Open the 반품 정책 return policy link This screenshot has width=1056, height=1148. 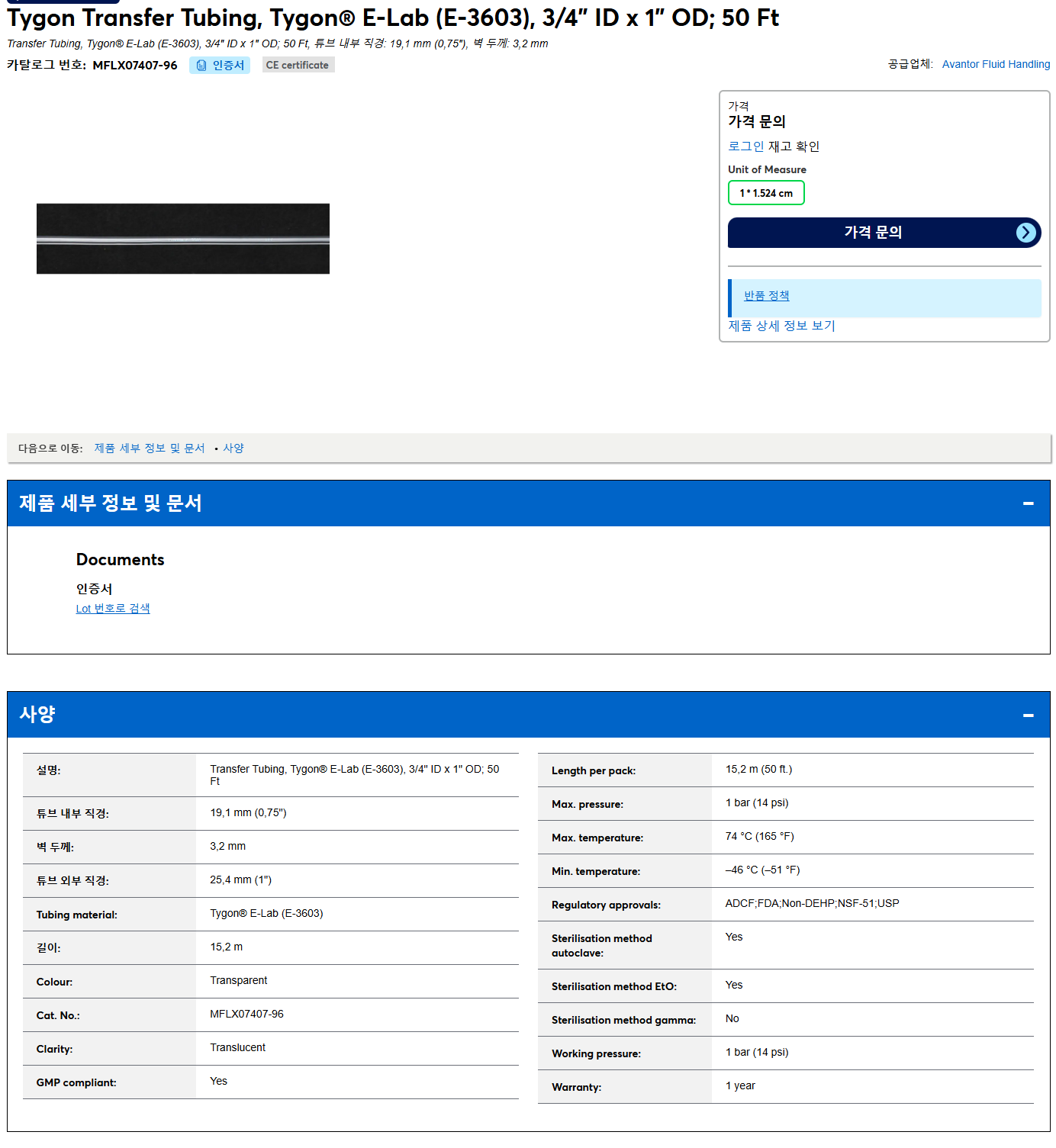766,296
